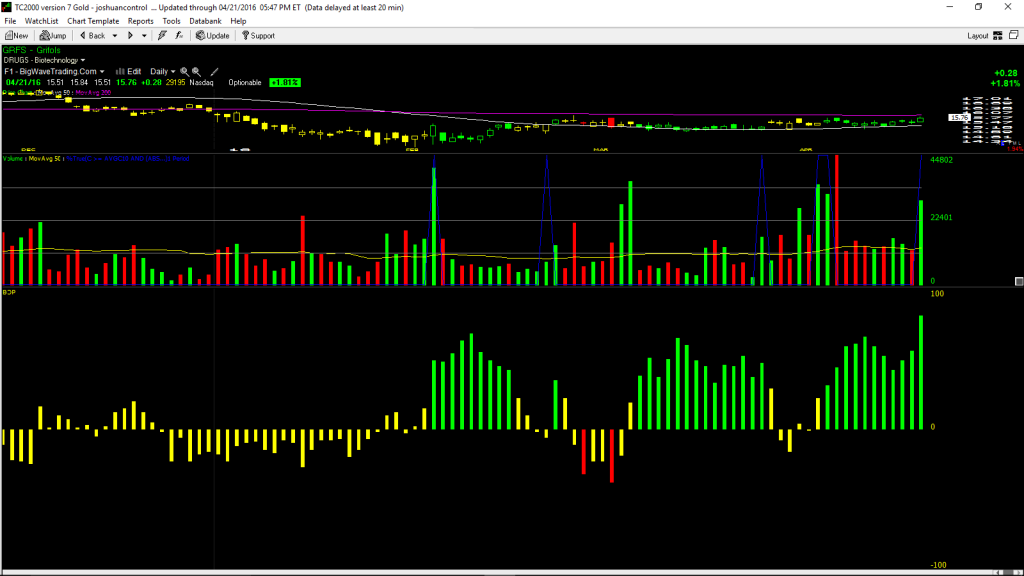Open the DRUGS - Biotechnology dropdown
Screen dimensions: 1024x576
click(x=44, y=60)
